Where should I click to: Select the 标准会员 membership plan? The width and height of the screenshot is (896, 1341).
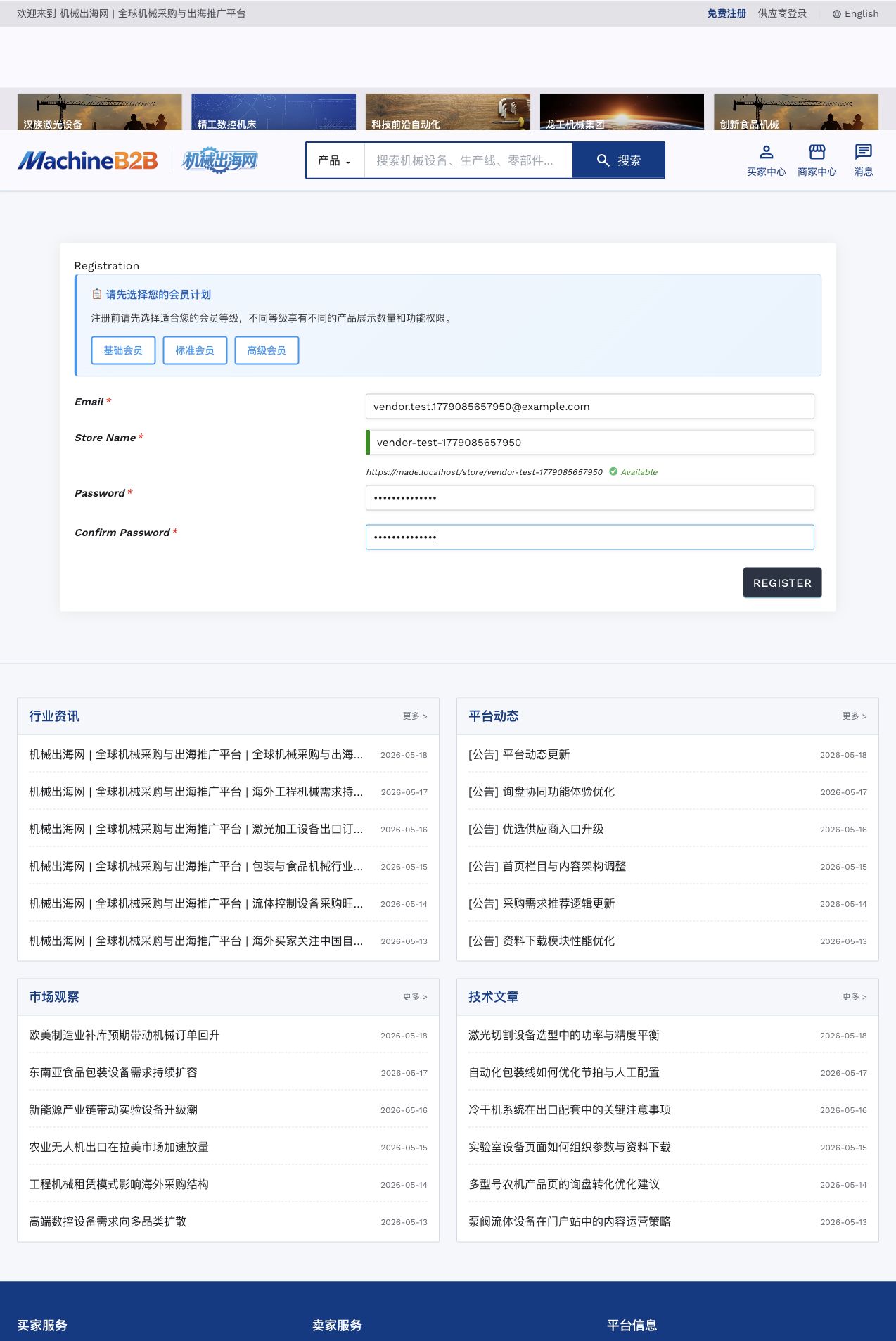pos(195,350)
